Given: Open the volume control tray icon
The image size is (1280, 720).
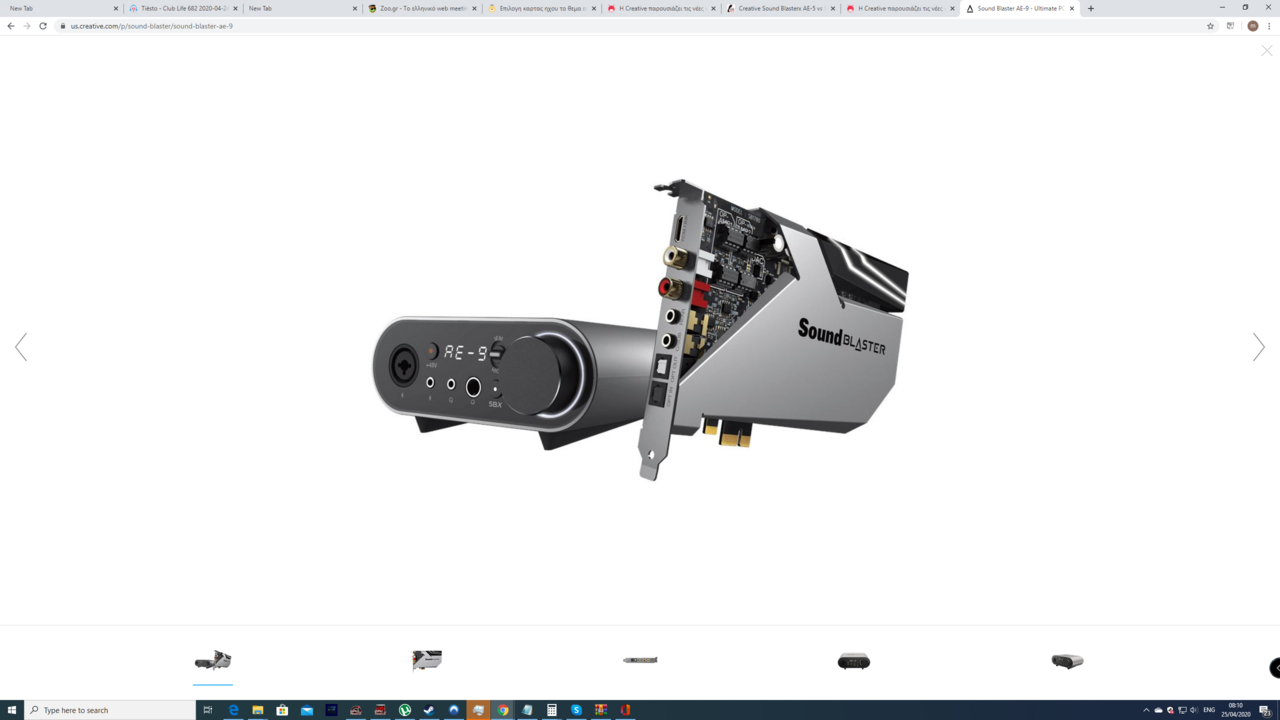Looking at the screenshot, I should 1194,710.
